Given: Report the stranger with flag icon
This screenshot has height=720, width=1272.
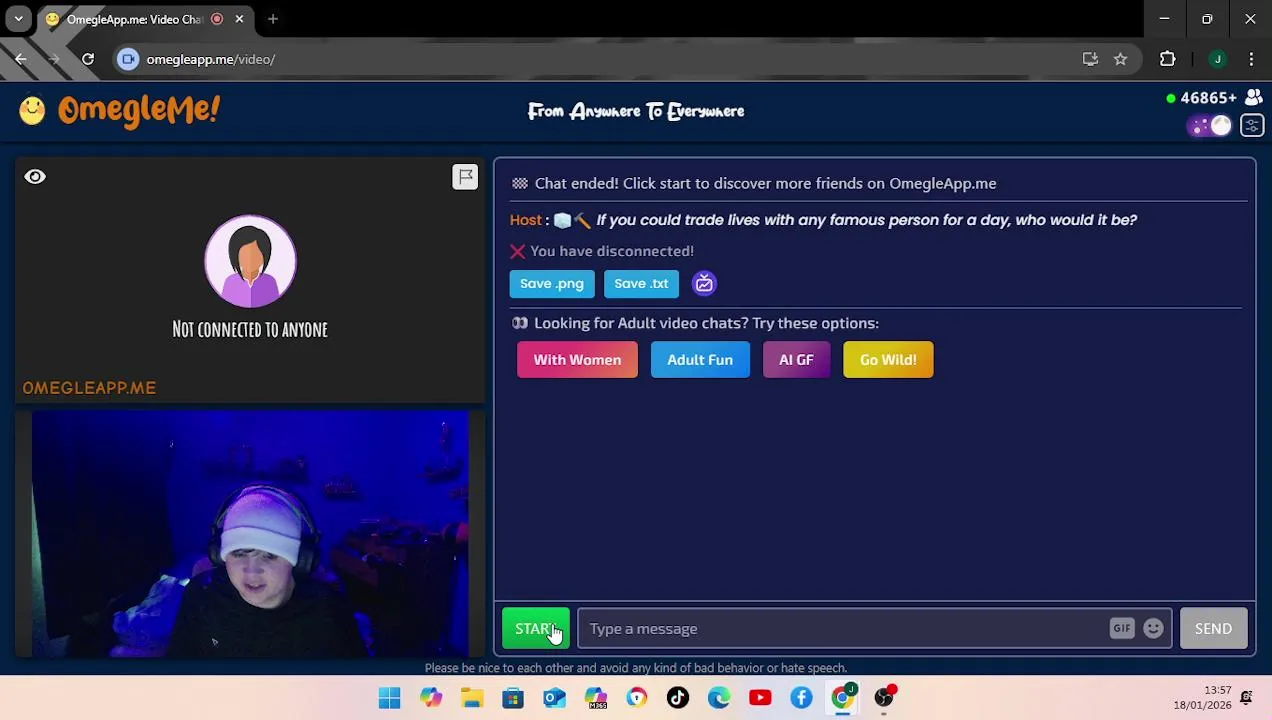Looking at the screenshot, I should [x=465, y=177].
